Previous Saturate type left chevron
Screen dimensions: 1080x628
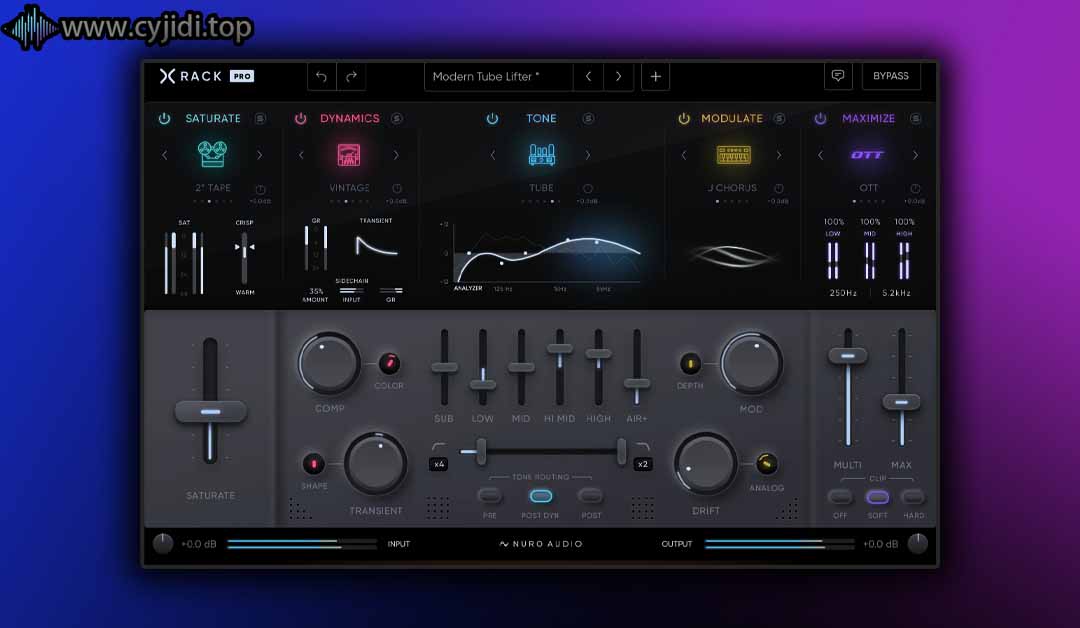tap(165, 155)
